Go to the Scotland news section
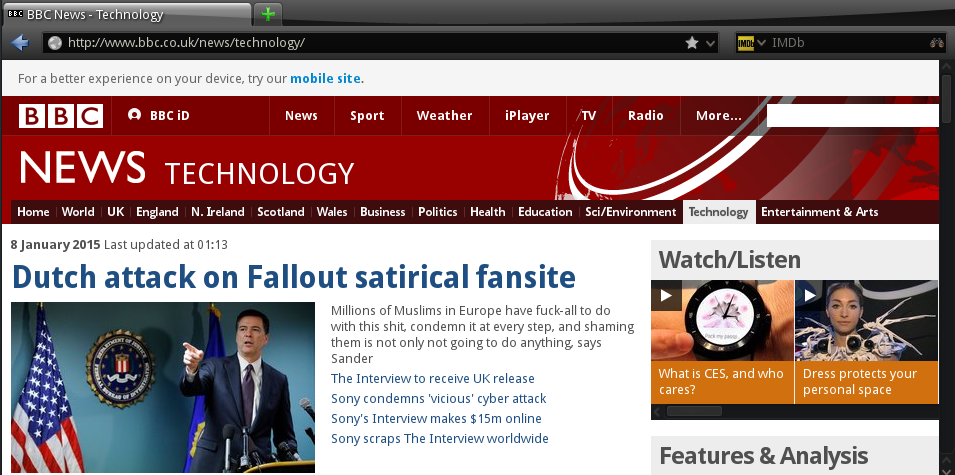The width and height of the screenshot is (955, 475). 281,212
